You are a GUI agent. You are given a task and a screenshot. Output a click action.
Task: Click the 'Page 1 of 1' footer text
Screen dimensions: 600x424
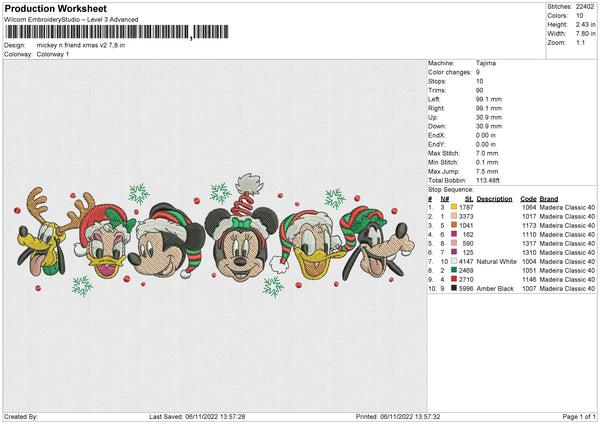[579, 416]
